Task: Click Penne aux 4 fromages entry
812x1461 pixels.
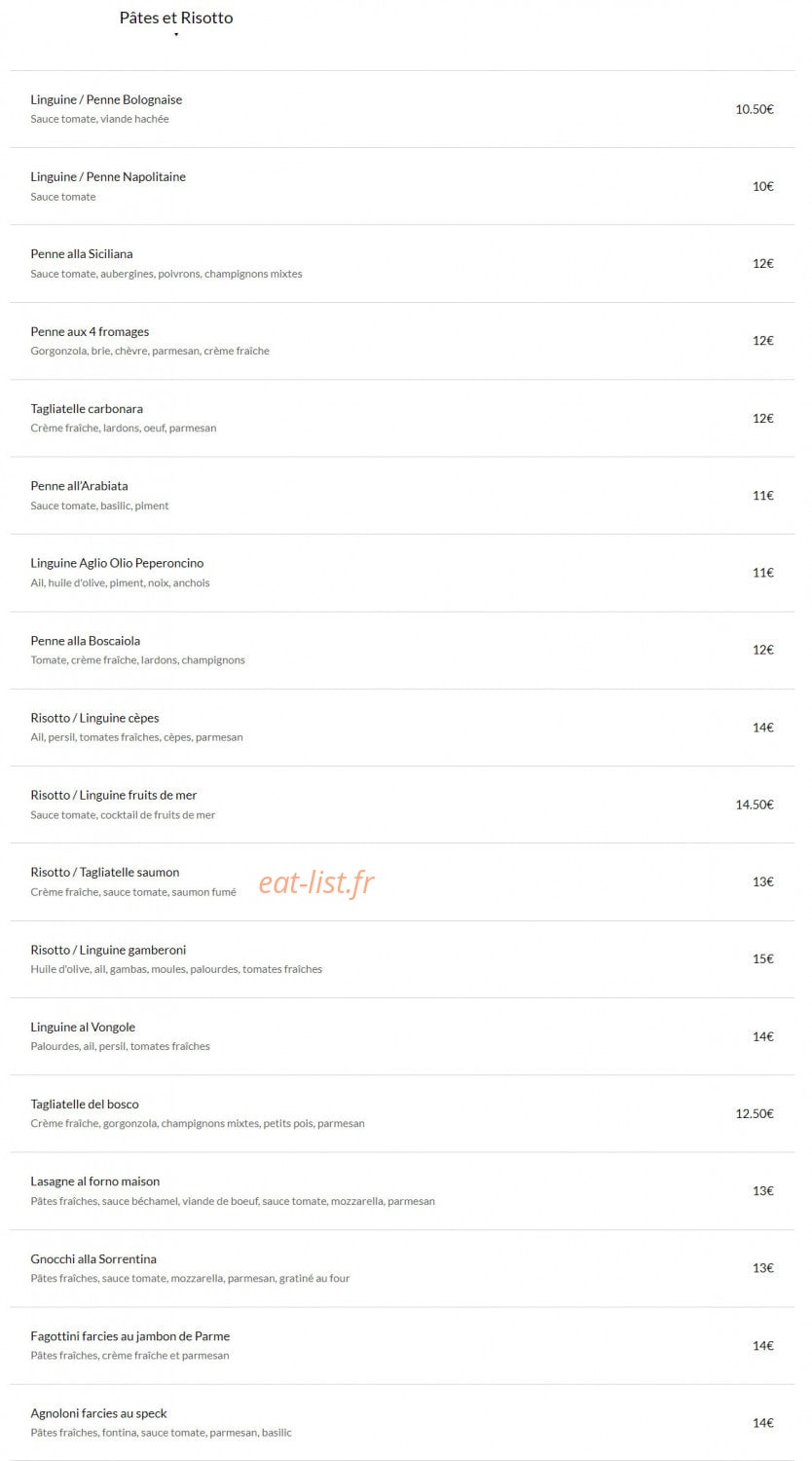Action: [x=402, y=341]
